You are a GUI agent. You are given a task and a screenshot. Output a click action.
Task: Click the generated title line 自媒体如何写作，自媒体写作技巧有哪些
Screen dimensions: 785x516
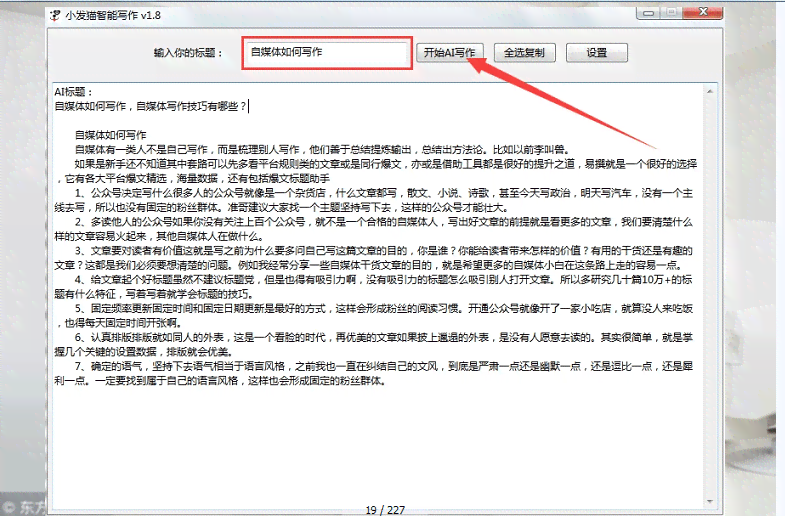pyautogui.click(x=151, y=106)
